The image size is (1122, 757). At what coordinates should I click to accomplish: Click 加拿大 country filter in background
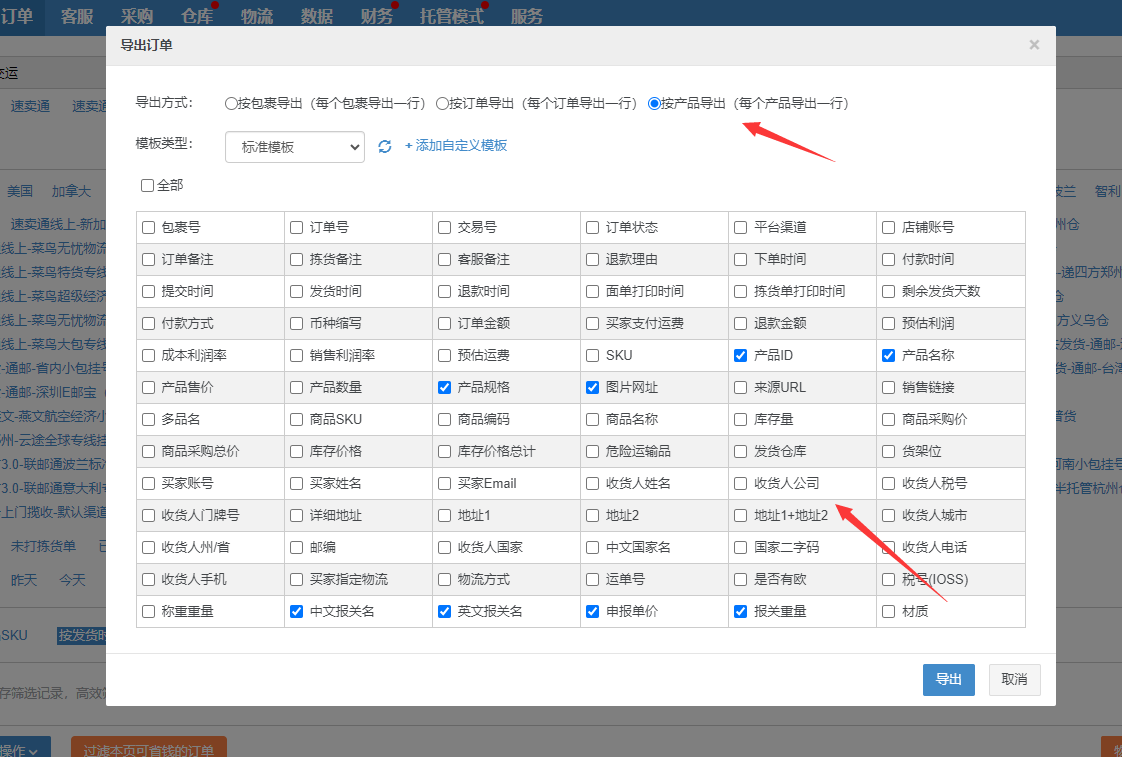[71, 191]
